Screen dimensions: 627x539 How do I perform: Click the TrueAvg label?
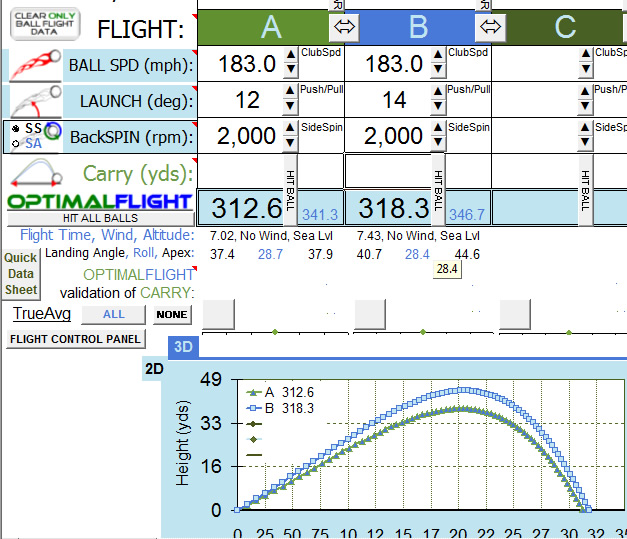coord(42,313)
